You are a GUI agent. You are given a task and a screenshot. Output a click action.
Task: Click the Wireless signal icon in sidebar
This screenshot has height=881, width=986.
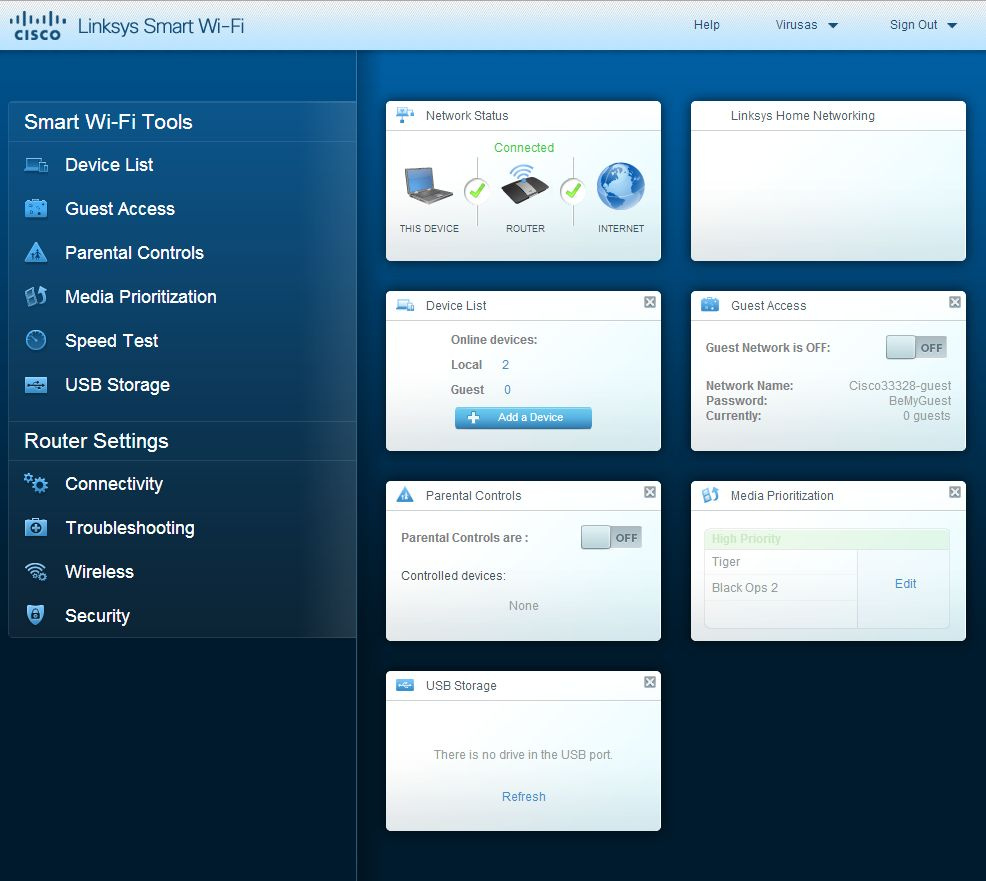tap(36, 571)
